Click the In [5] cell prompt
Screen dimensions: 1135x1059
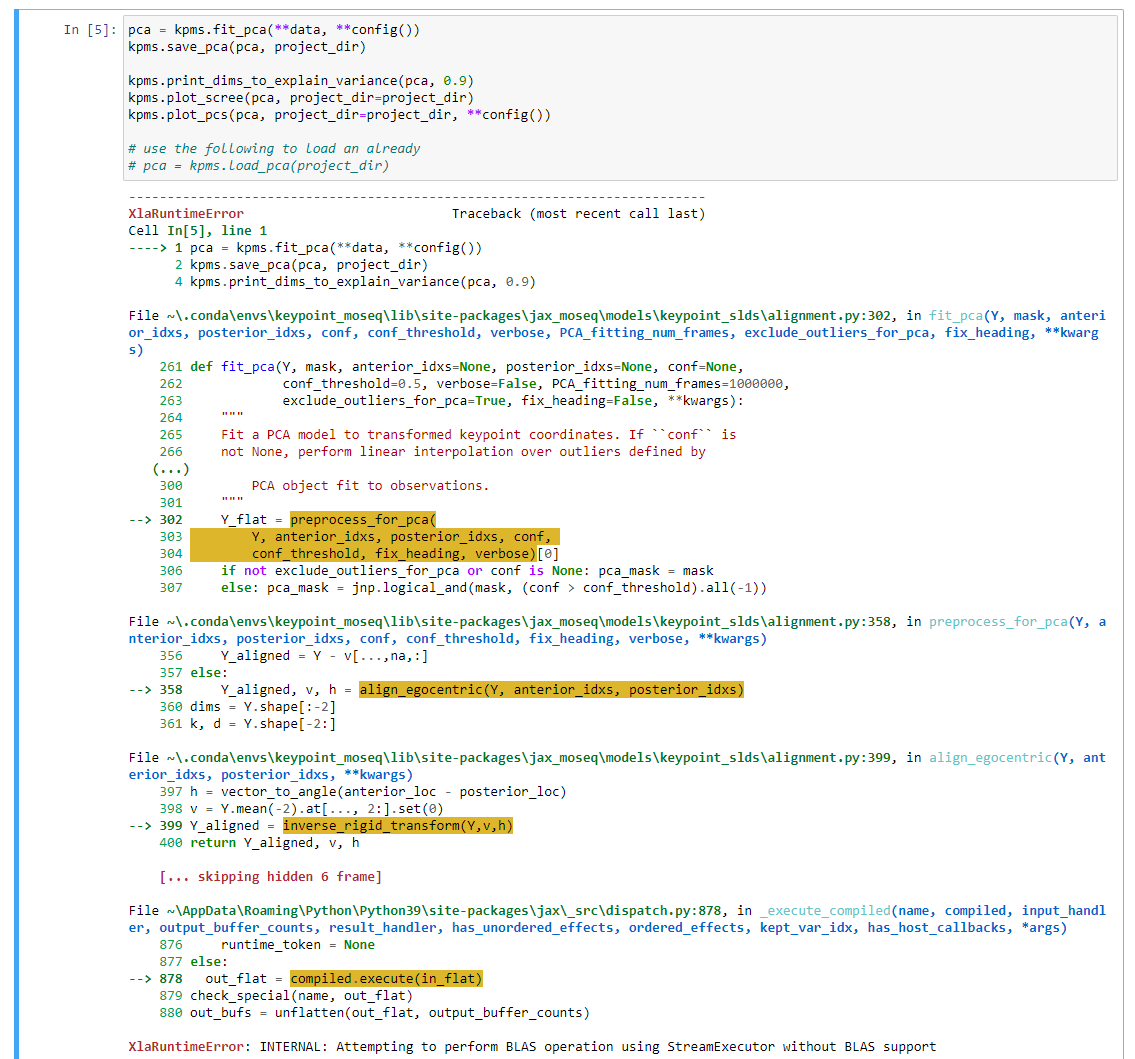click(x=88, y=30)
